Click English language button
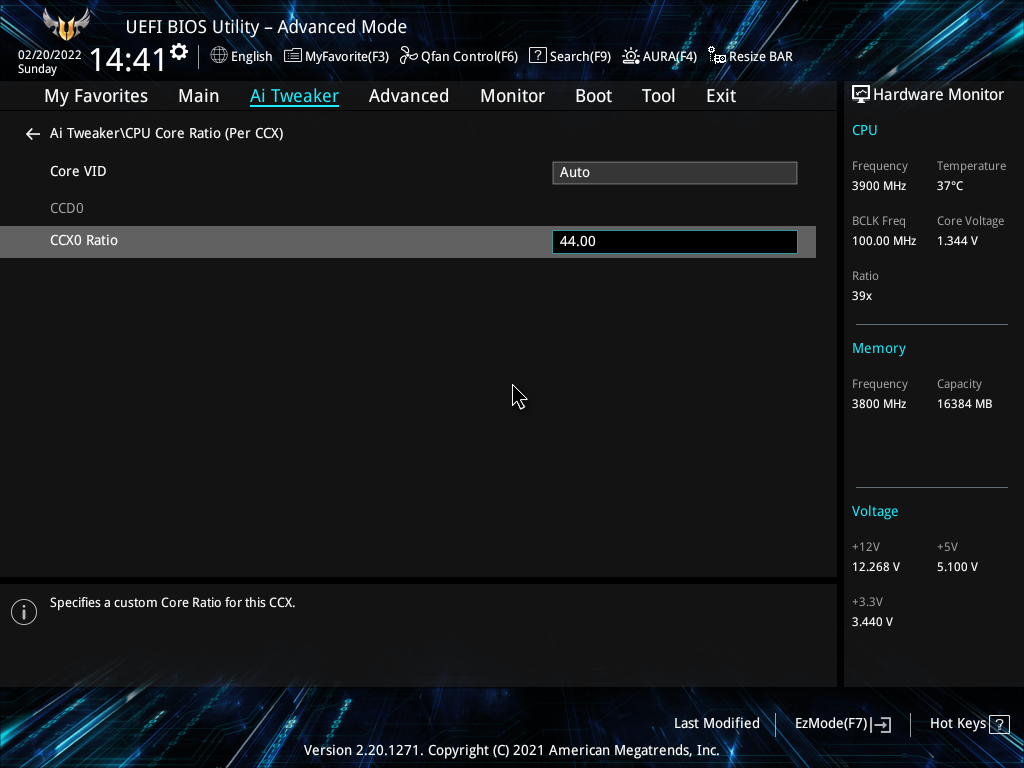The image size is (1024, 768). (x=251, y=56)
